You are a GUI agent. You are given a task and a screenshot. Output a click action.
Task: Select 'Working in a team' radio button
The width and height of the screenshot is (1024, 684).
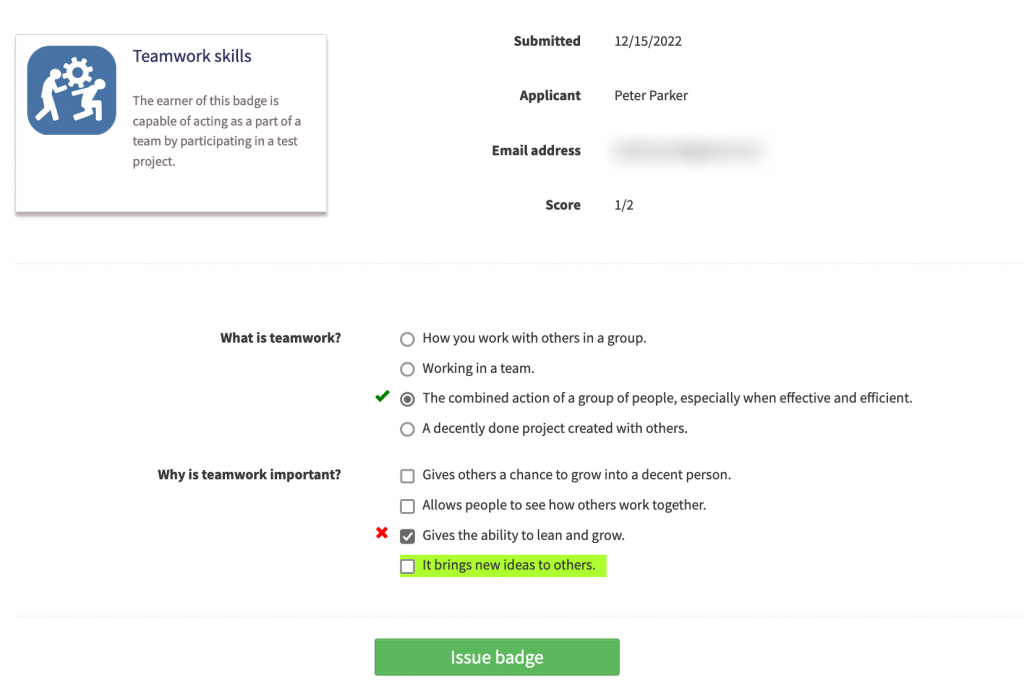pyautogui.click(x=407, y=369)
